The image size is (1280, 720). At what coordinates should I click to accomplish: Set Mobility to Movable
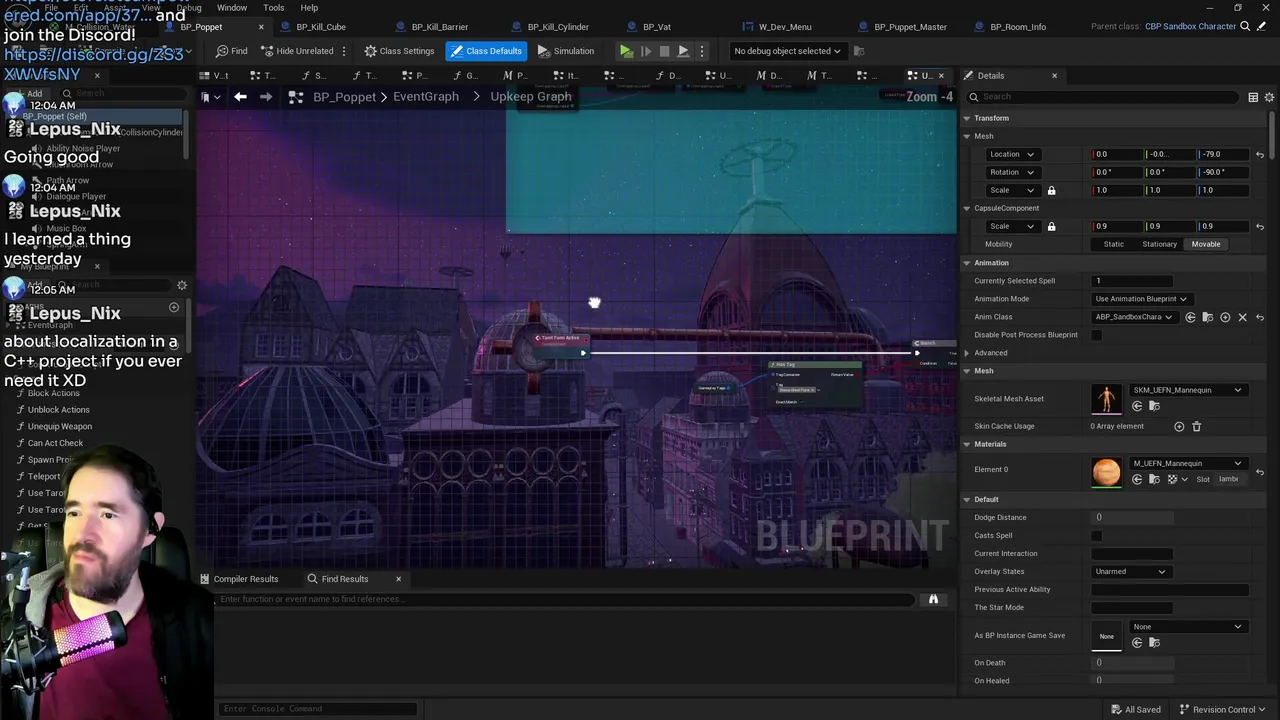click(x=1206, y=244)
